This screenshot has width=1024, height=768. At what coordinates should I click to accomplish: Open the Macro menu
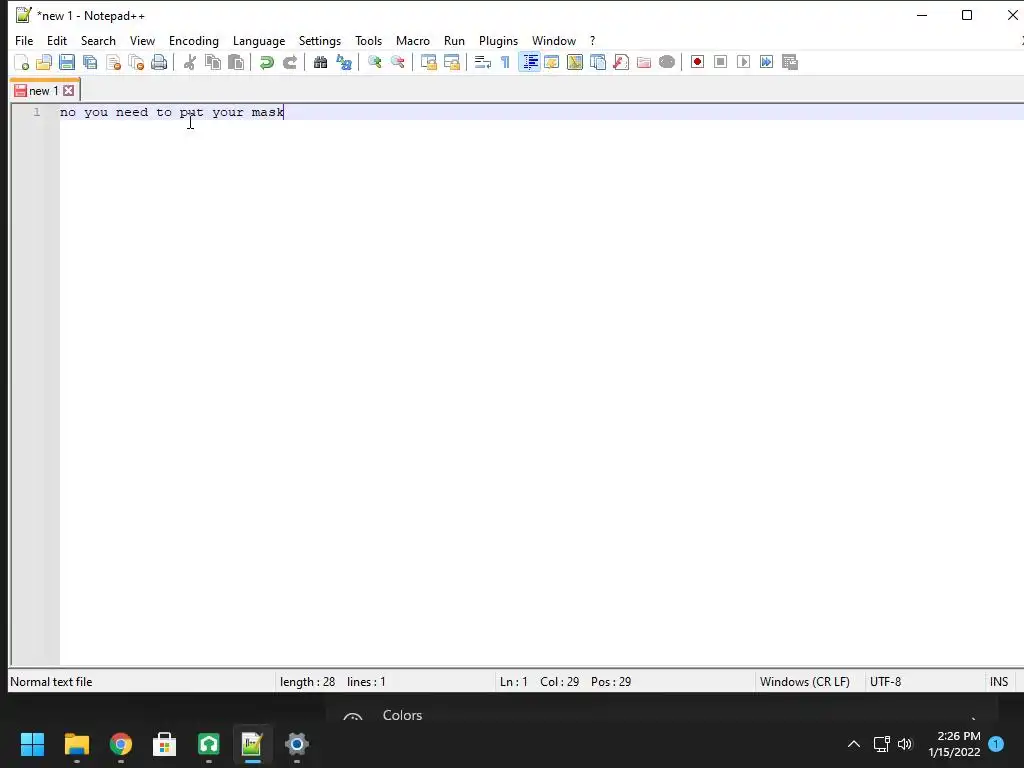(413, 40)
